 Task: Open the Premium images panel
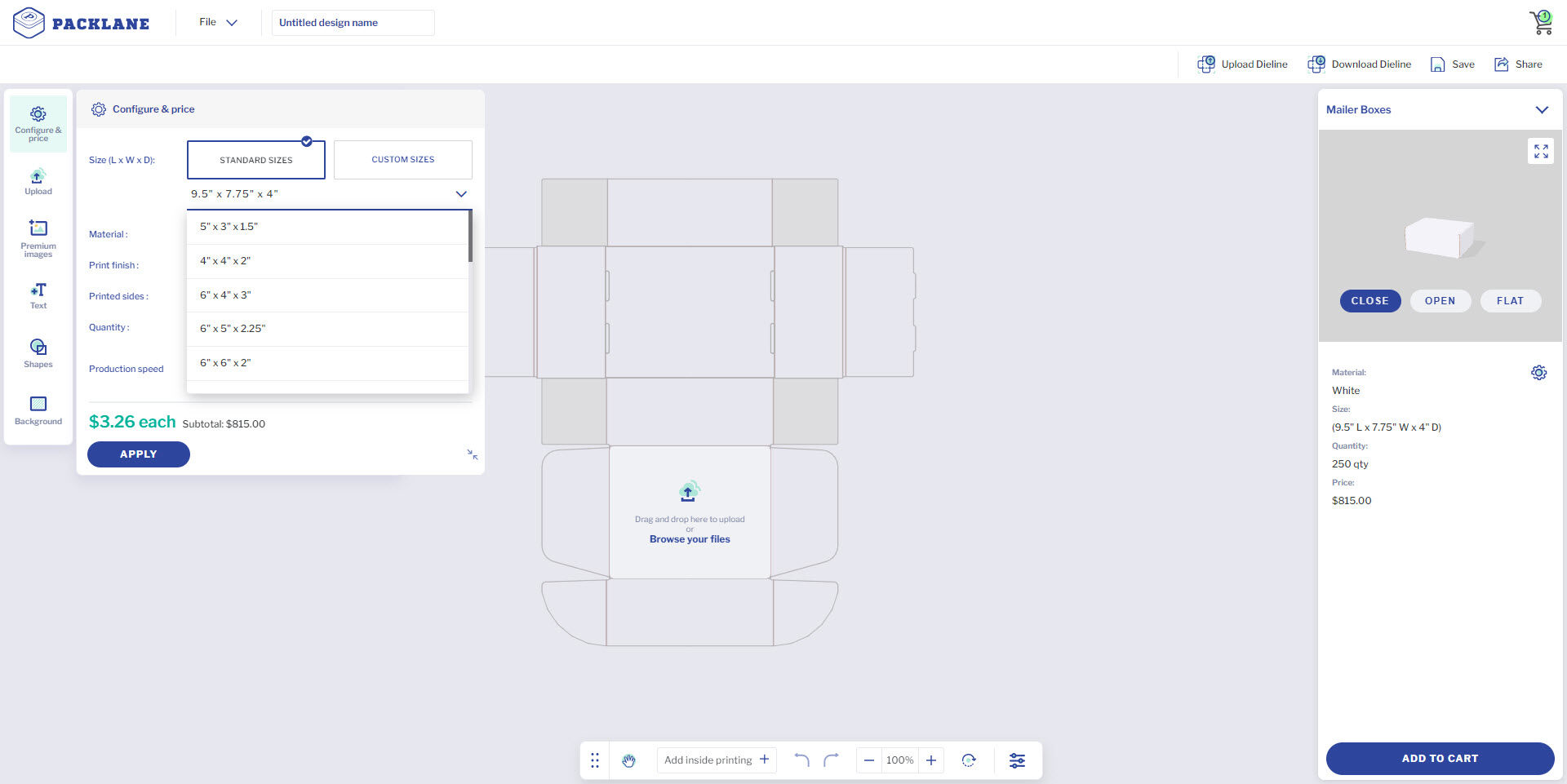coord(38,237)
